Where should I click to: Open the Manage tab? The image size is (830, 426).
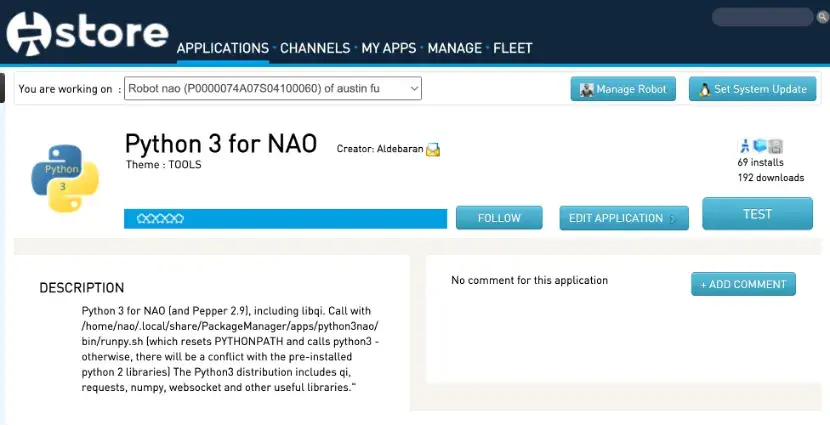tap(455, 48)
